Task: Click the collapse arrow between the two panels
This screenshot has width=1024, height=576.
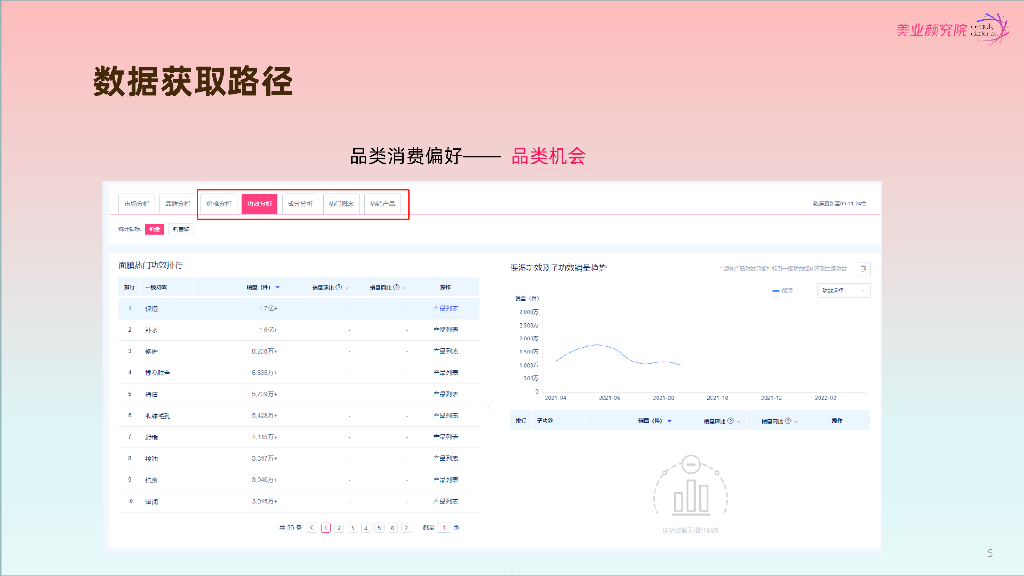Action: 489,405
